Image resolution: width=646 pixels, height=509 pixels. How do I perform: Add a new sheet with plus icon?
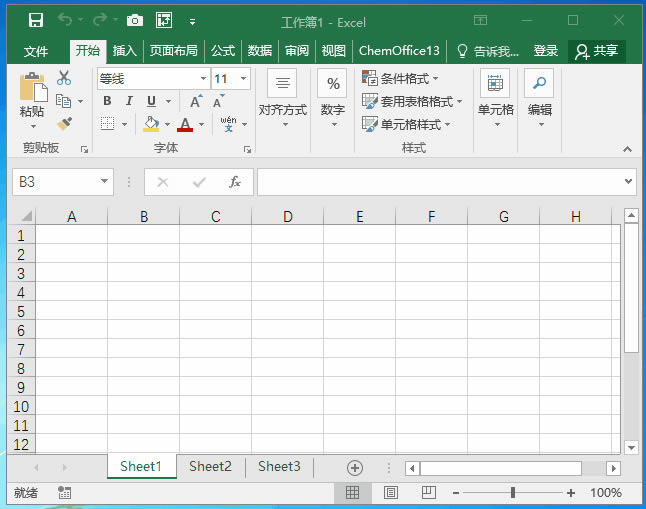354,467
